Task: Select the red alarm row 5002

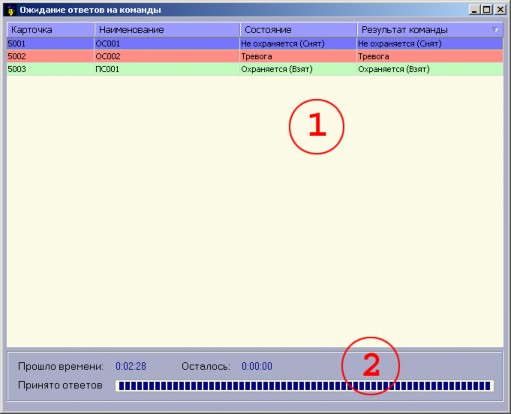Action: [x=255, y=56]
